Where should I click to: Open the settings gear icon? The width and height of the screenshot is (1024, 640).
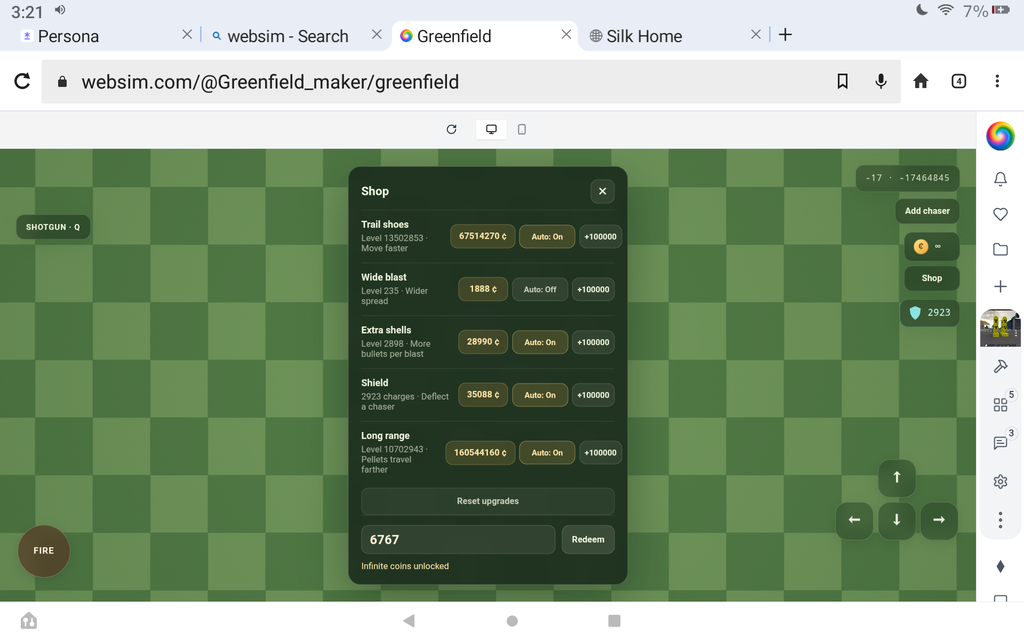pyautogui.click(x=1000, y=482)
